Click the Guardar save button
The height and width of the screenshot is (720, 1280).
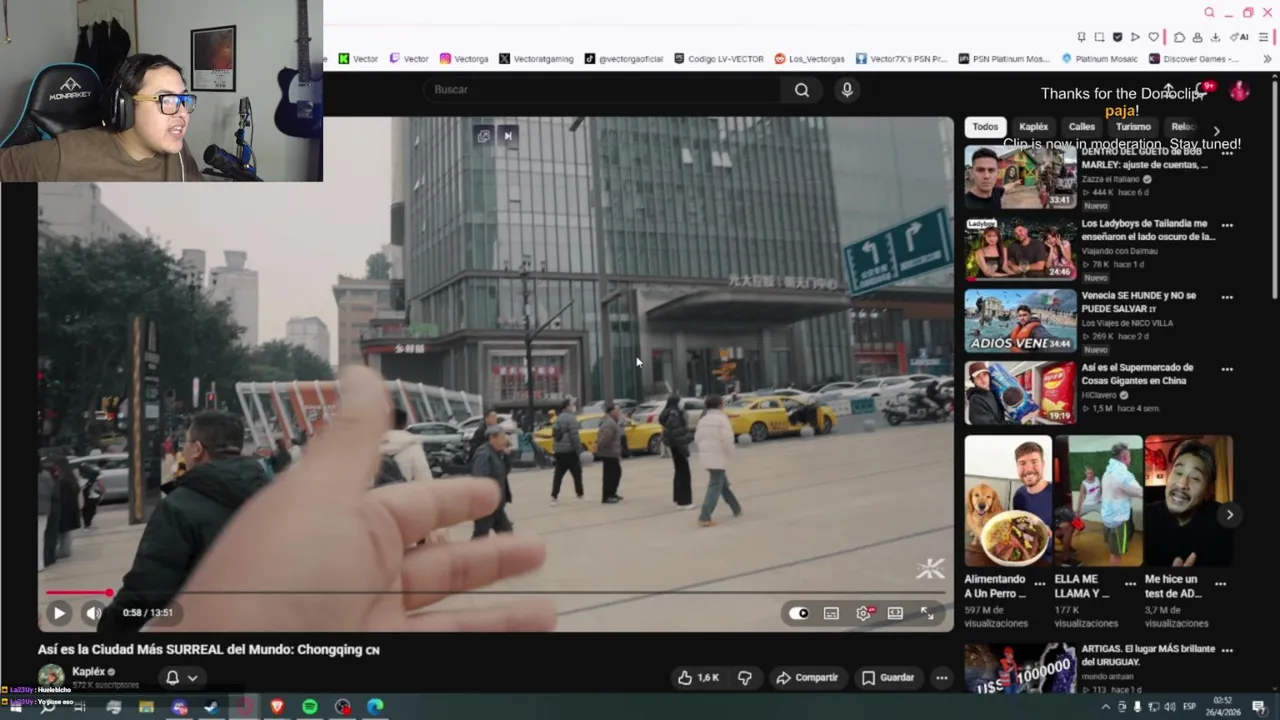[x=888, y=677]
